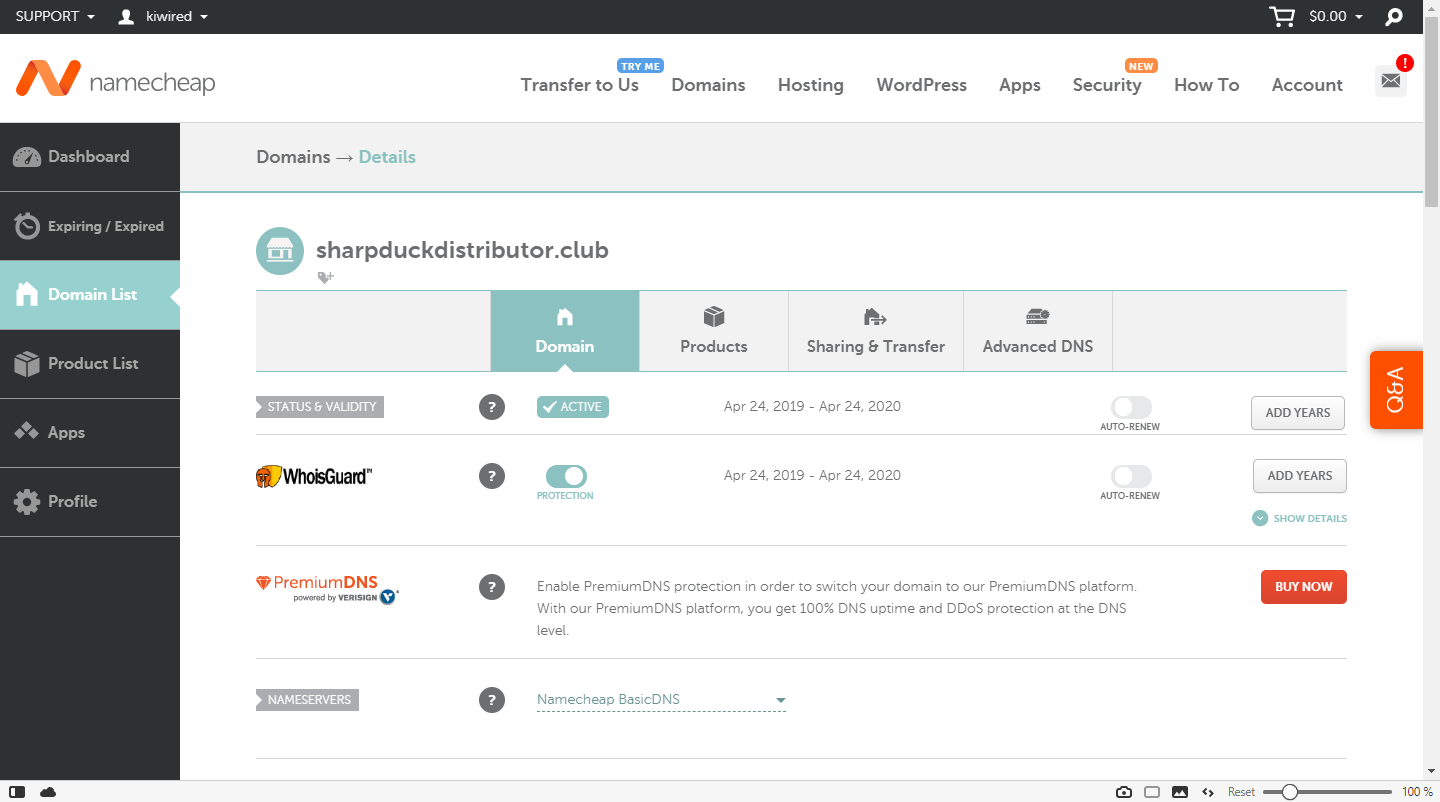This screenshot has width=1440, height=802.
Task: Click the Buy Now PremiumDNS button
Action: pos(1304,587)
